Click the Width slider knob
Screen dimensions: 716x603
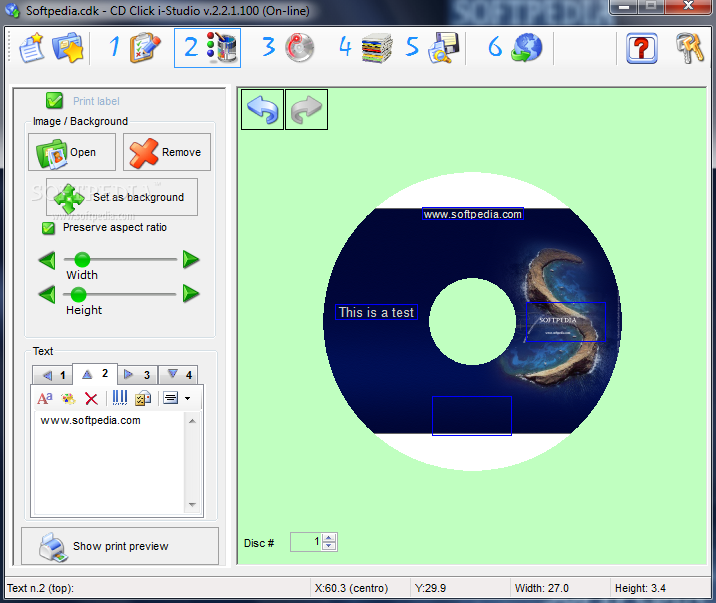coord(82,259)
